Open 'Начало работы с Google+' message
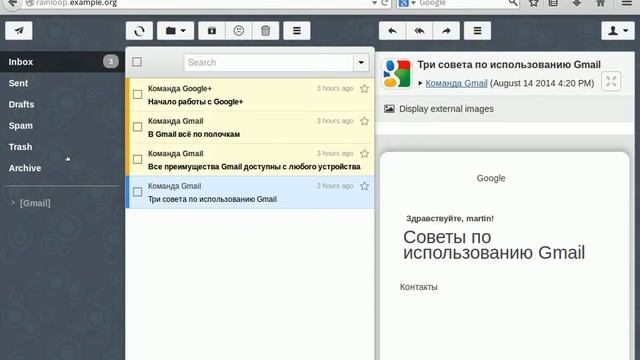Viewport: 640px width, 360px height. pos(250,95)
